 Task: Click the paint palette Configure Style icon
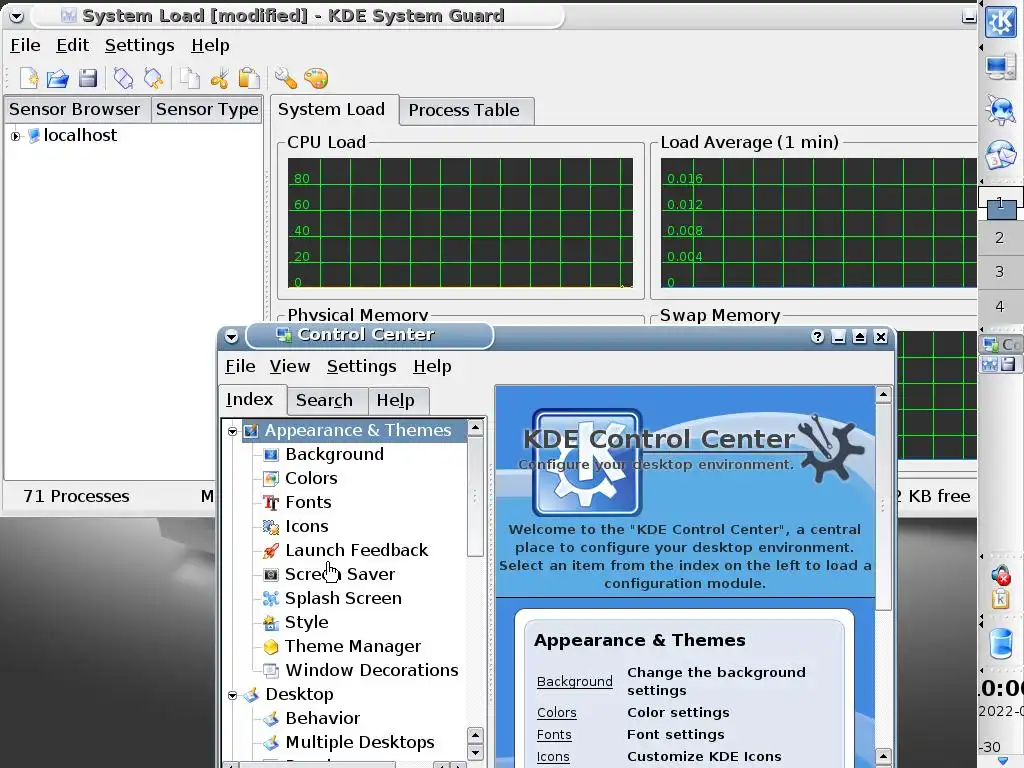click(x=316, y=78)
